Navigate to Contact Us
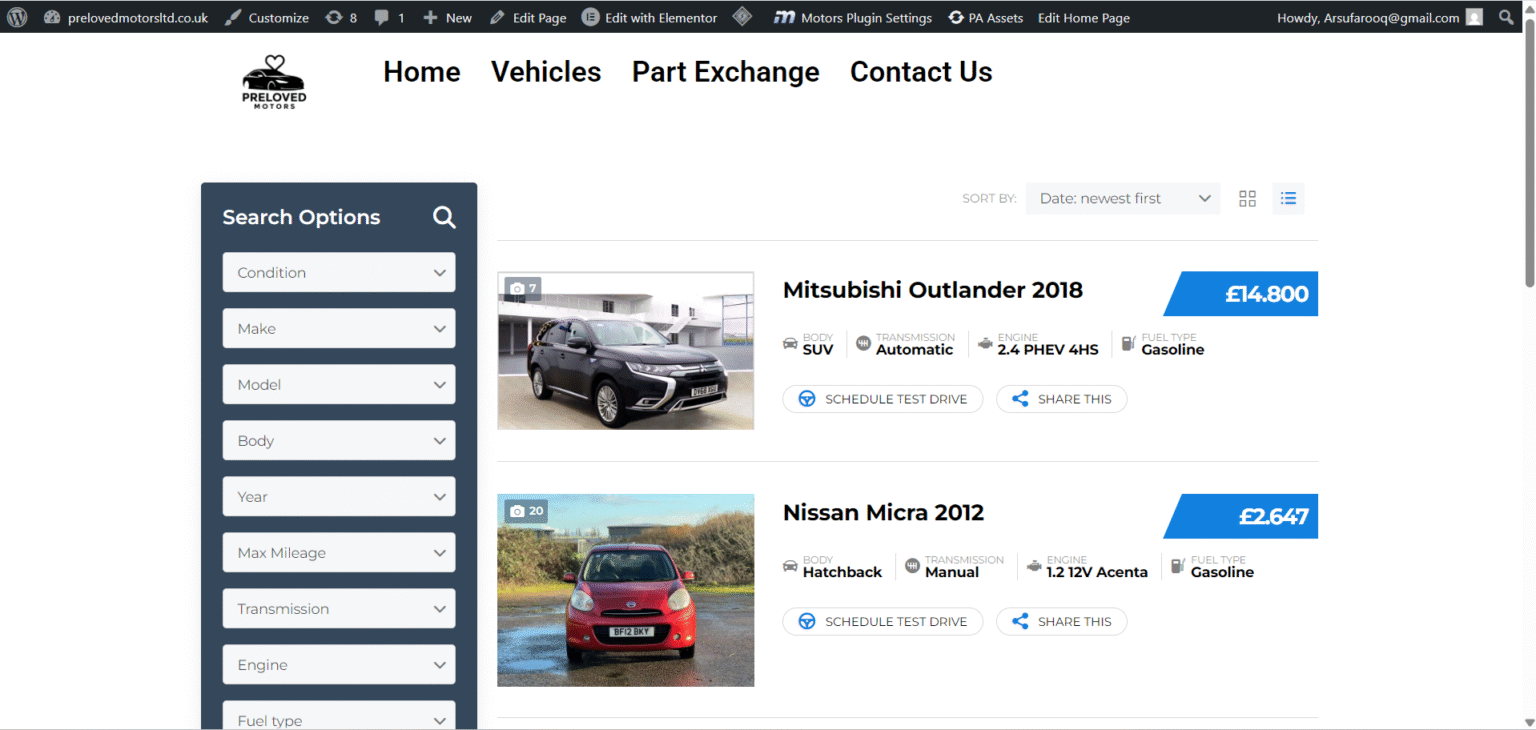1536x730 pixels. [920, 71]
